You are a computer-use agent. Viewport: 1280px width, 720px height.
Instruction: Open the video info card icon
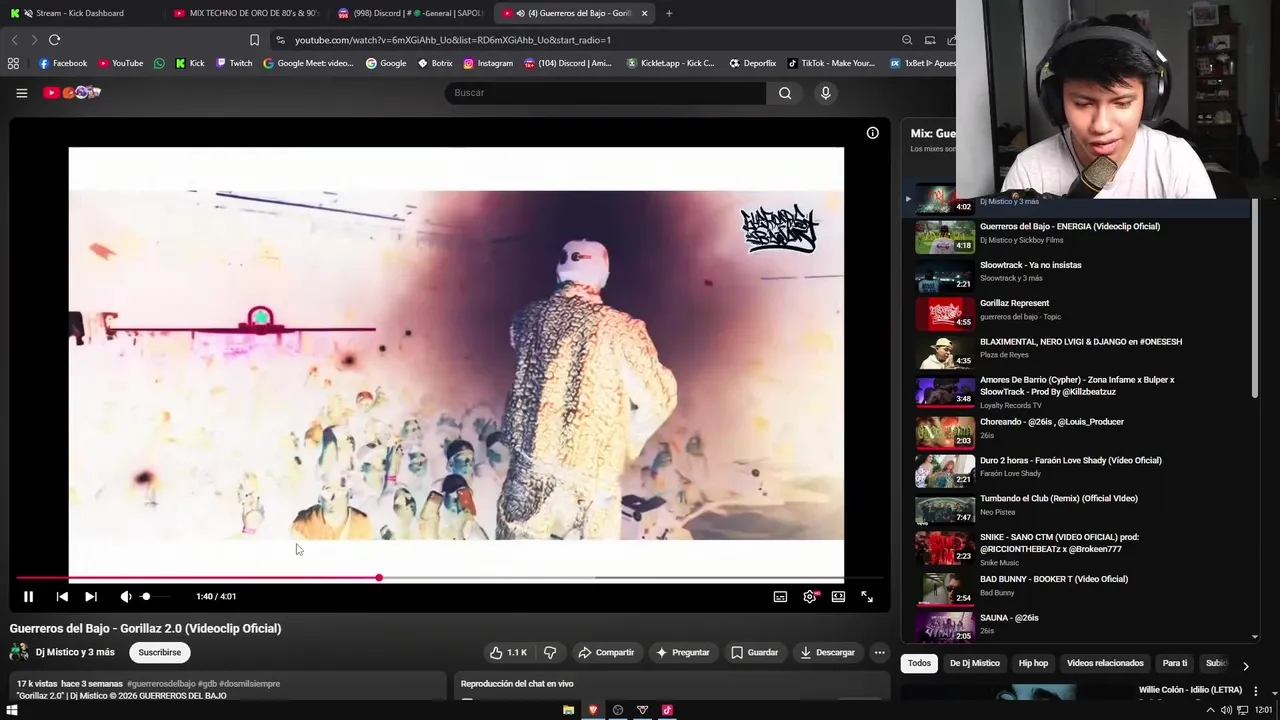872,133
